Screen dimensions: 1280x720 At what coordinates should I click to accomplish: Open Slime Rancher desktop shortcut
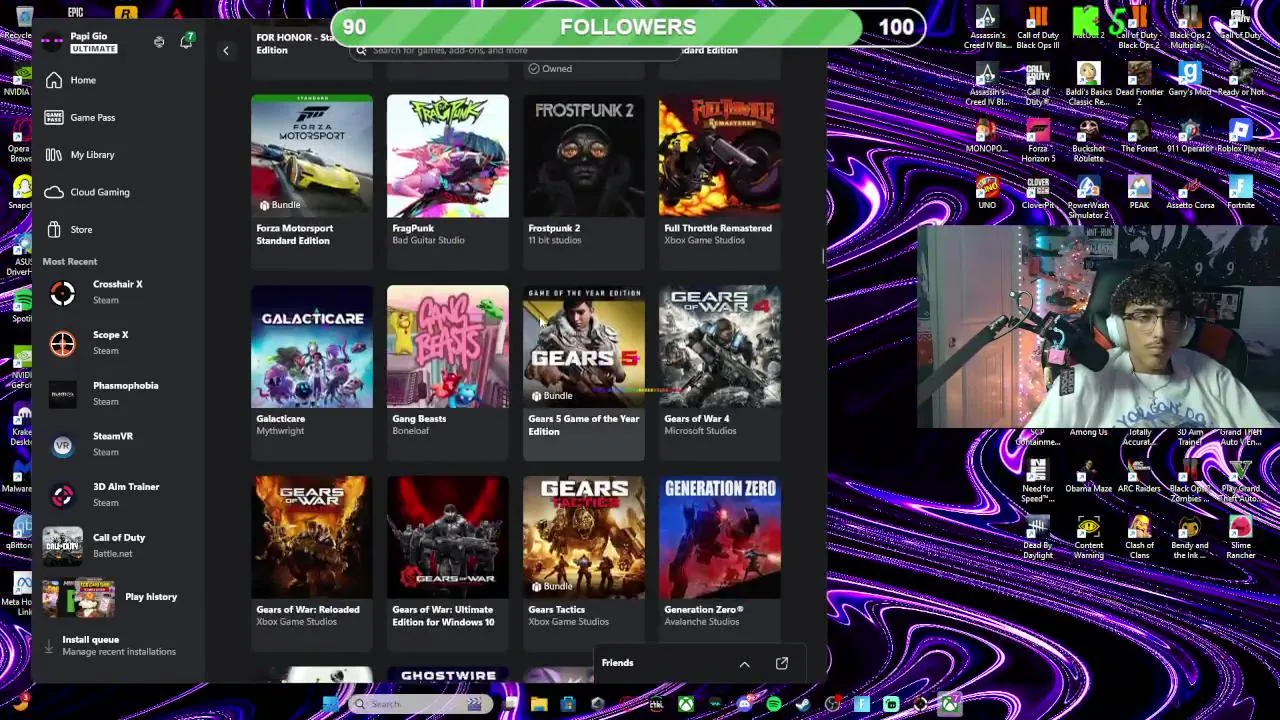[x=1240, y=537]
